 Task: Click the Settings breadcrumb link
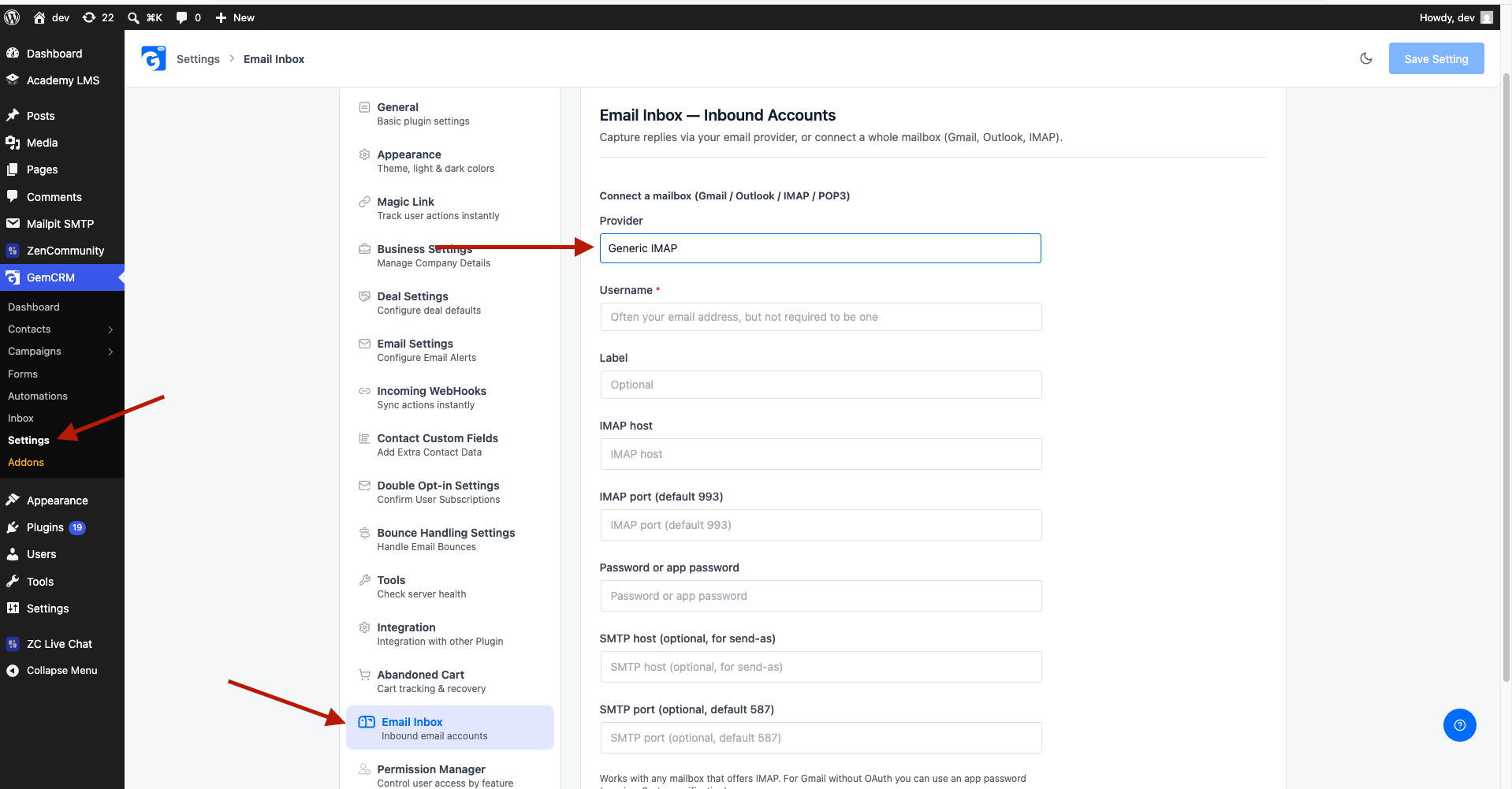(198, 59)
